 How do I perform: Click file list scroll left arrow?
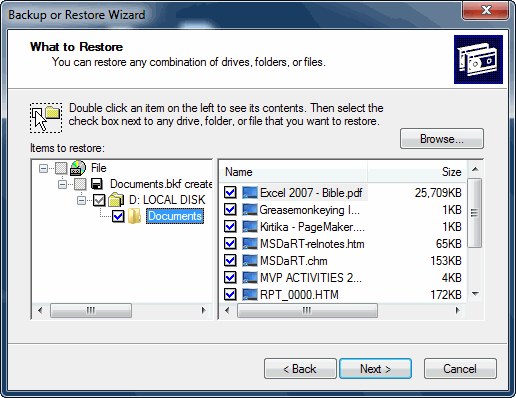[x=227, y=311]
